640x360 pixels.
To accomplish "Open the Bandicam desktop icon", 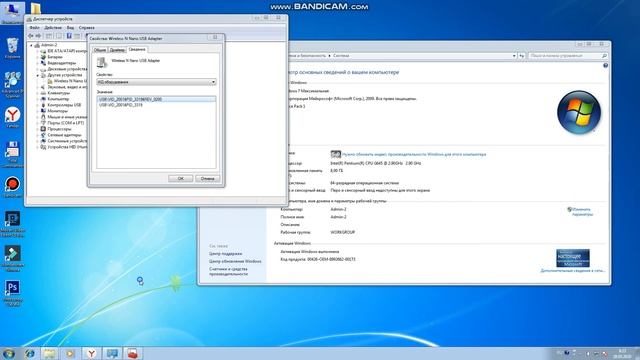I will pyautogui.click(x=13, y=187).
